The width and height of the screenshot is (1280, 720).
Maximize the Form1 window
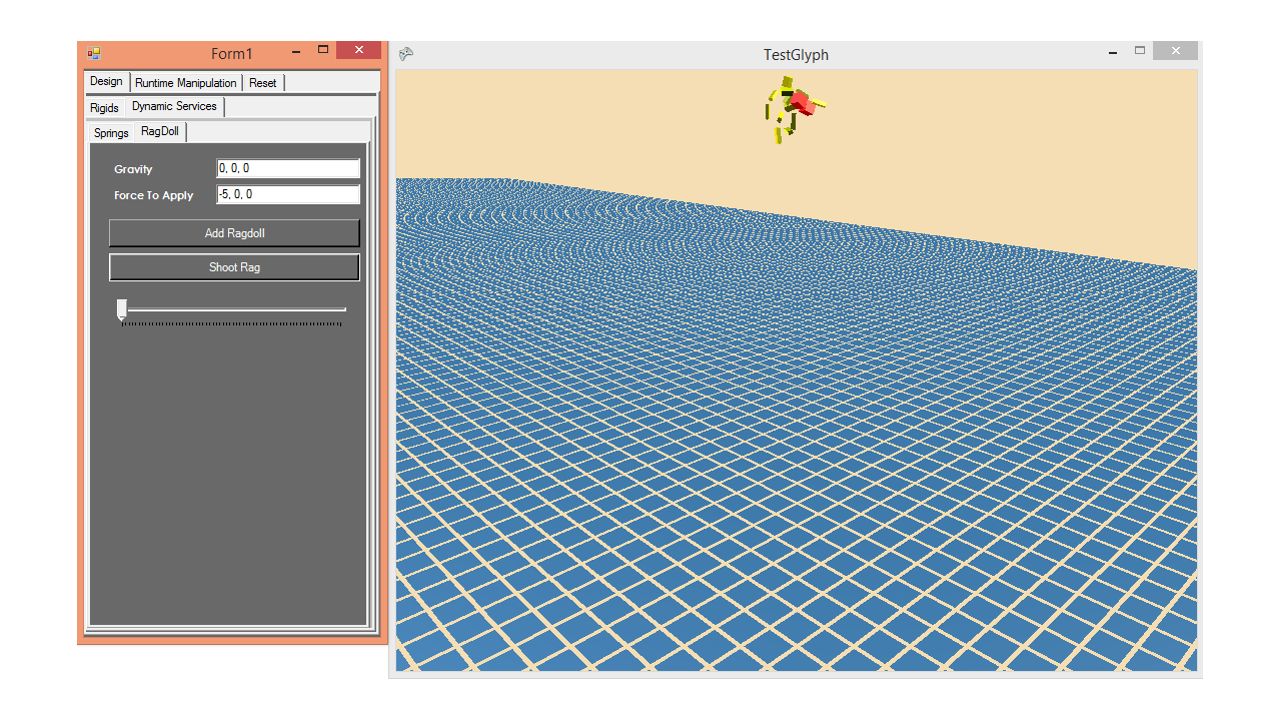(323, 49)
